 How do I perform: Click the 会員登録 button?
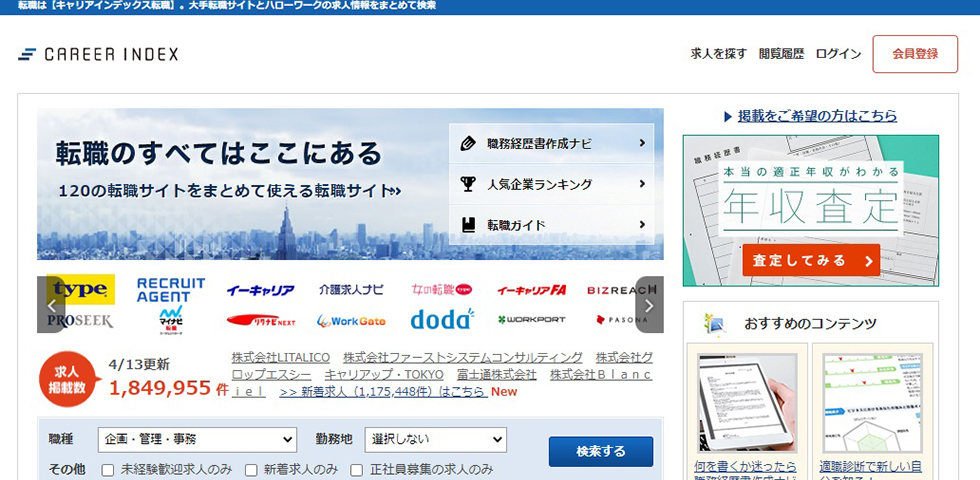[915, 54]
